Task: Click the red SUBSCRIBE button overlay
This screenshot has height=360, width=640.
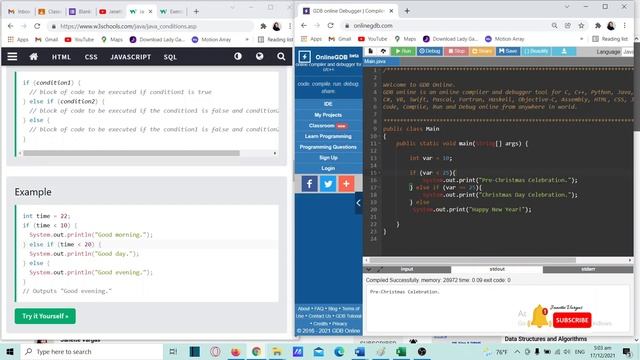Action: (572, 320)
